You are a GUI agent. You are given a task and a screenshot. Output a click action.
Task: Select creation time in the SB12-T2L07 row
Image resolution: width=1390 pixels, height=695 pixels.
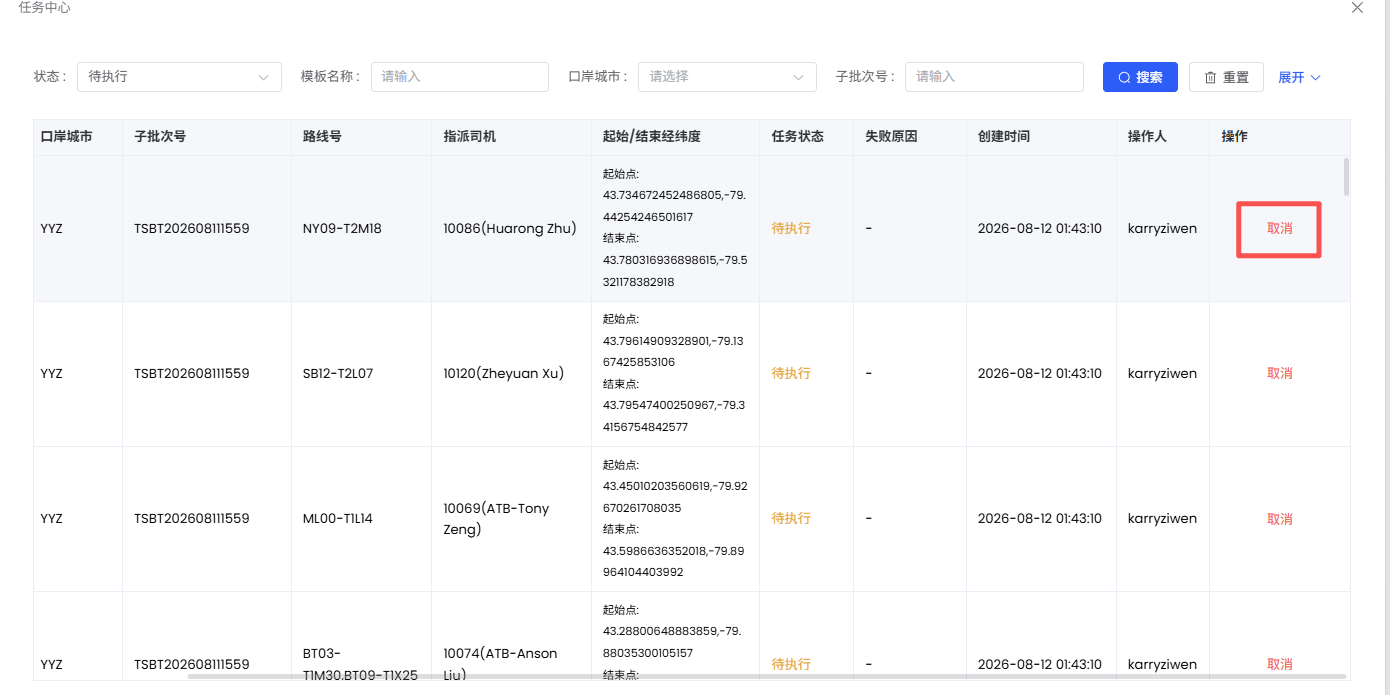click(1040, 373)
